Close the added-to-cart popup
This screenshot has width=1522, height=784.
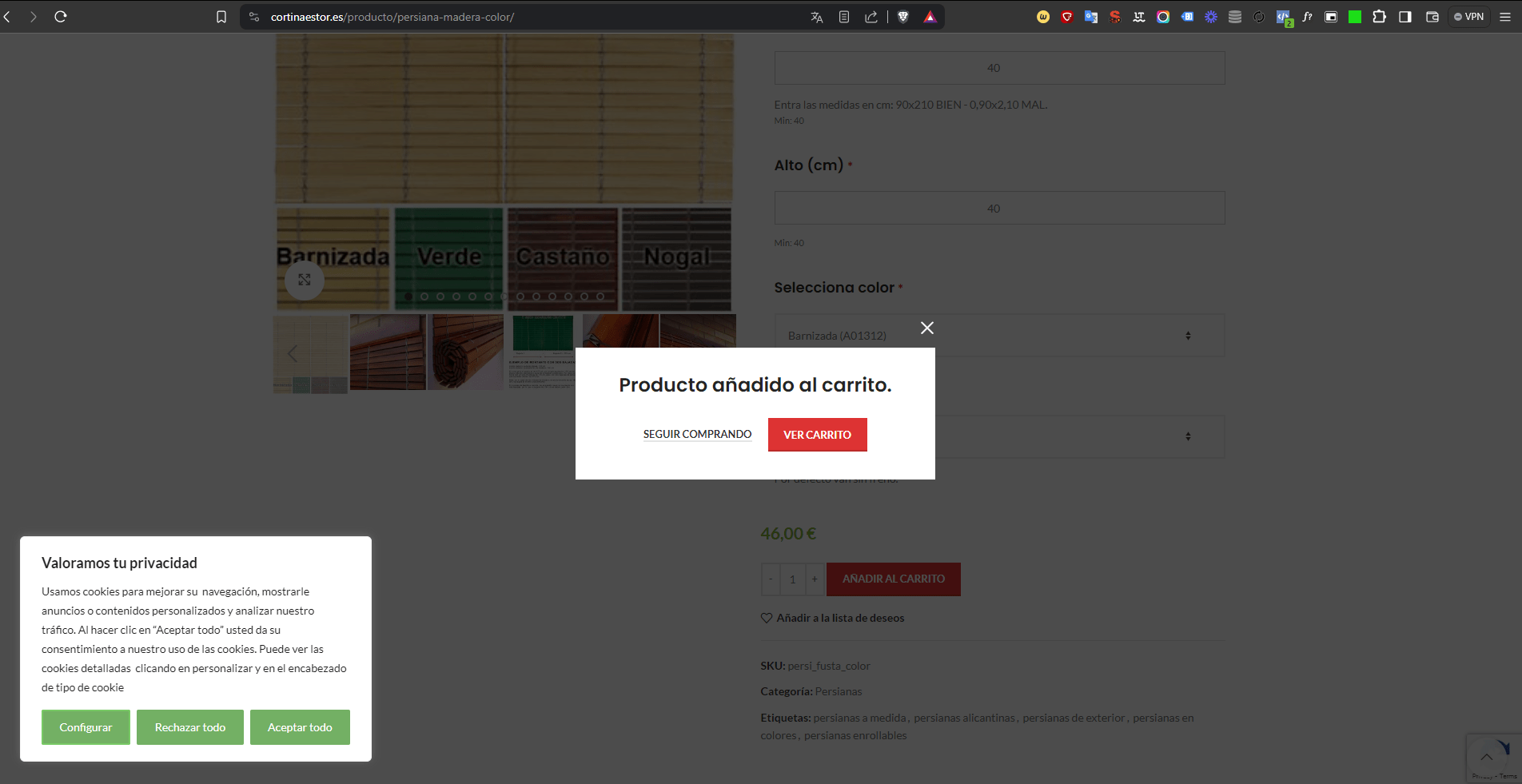click(927, 328)
